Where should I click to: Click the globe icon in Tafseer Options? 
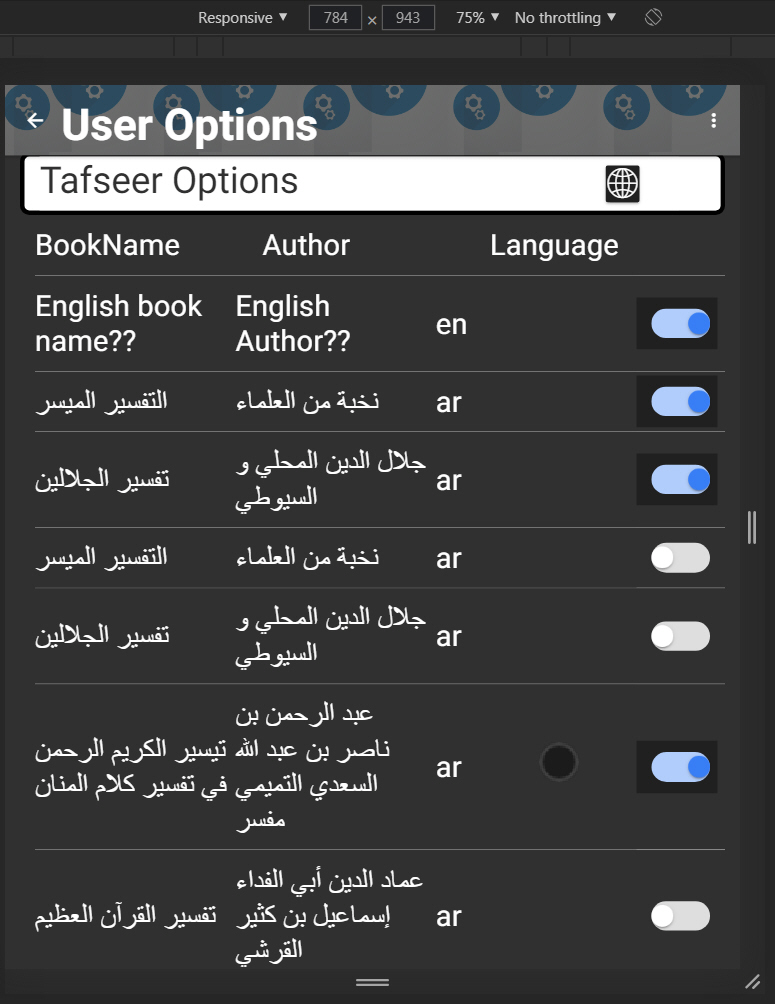622,184
